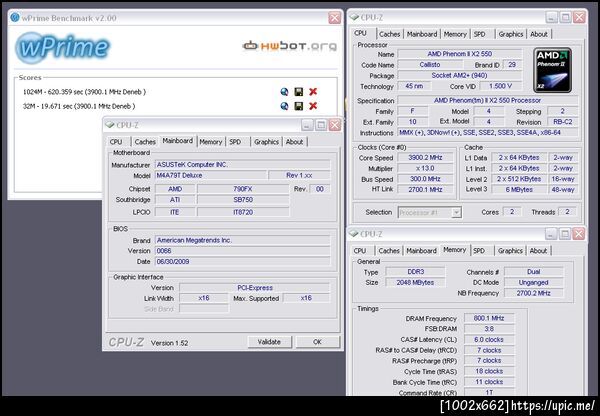The width and height of the screenshot is (600, 416).
Task: Open Mainboard tab in processor window
Action: coord(422,34)
